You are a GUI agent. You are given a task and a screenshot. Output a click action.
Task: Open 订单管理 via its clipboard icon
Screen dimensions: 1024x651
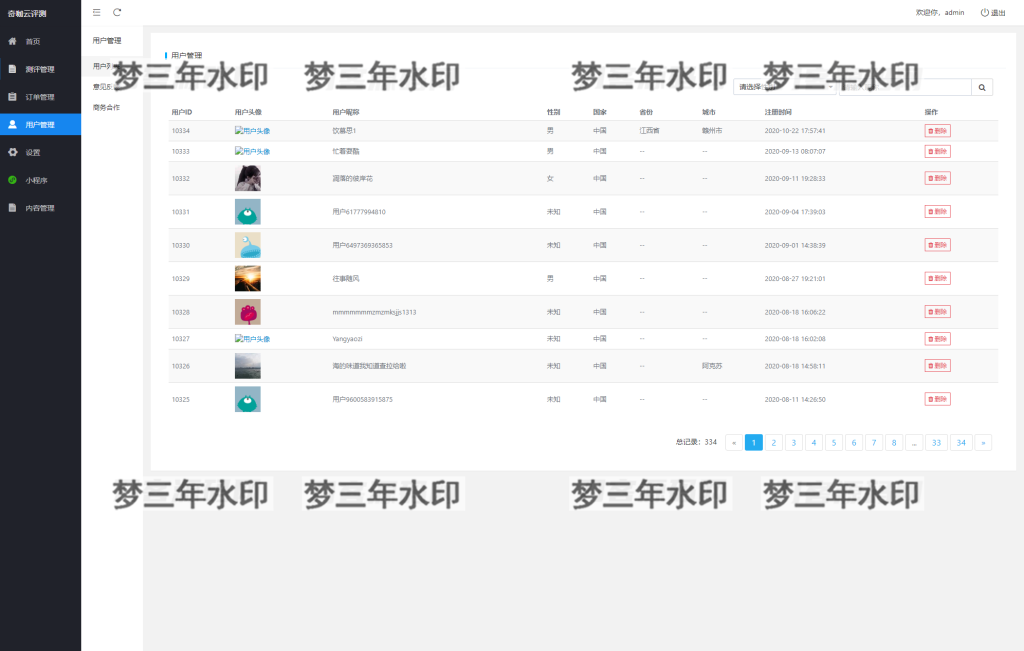pyautogui.click(x=12, y=97)
